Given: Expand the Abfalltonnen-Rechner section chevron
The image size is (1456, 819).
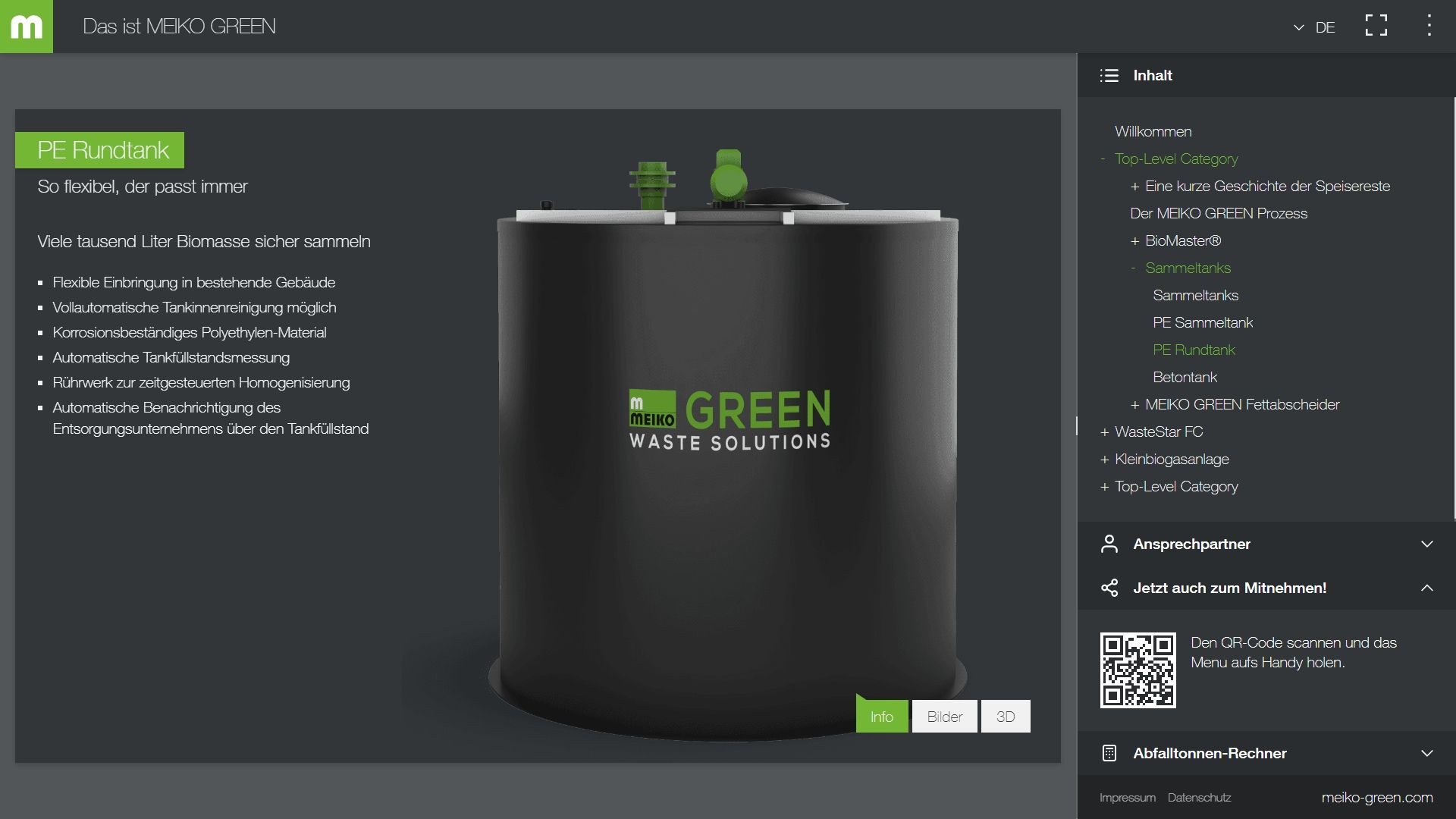Looking at the screenshot, I should (1426, 753).
